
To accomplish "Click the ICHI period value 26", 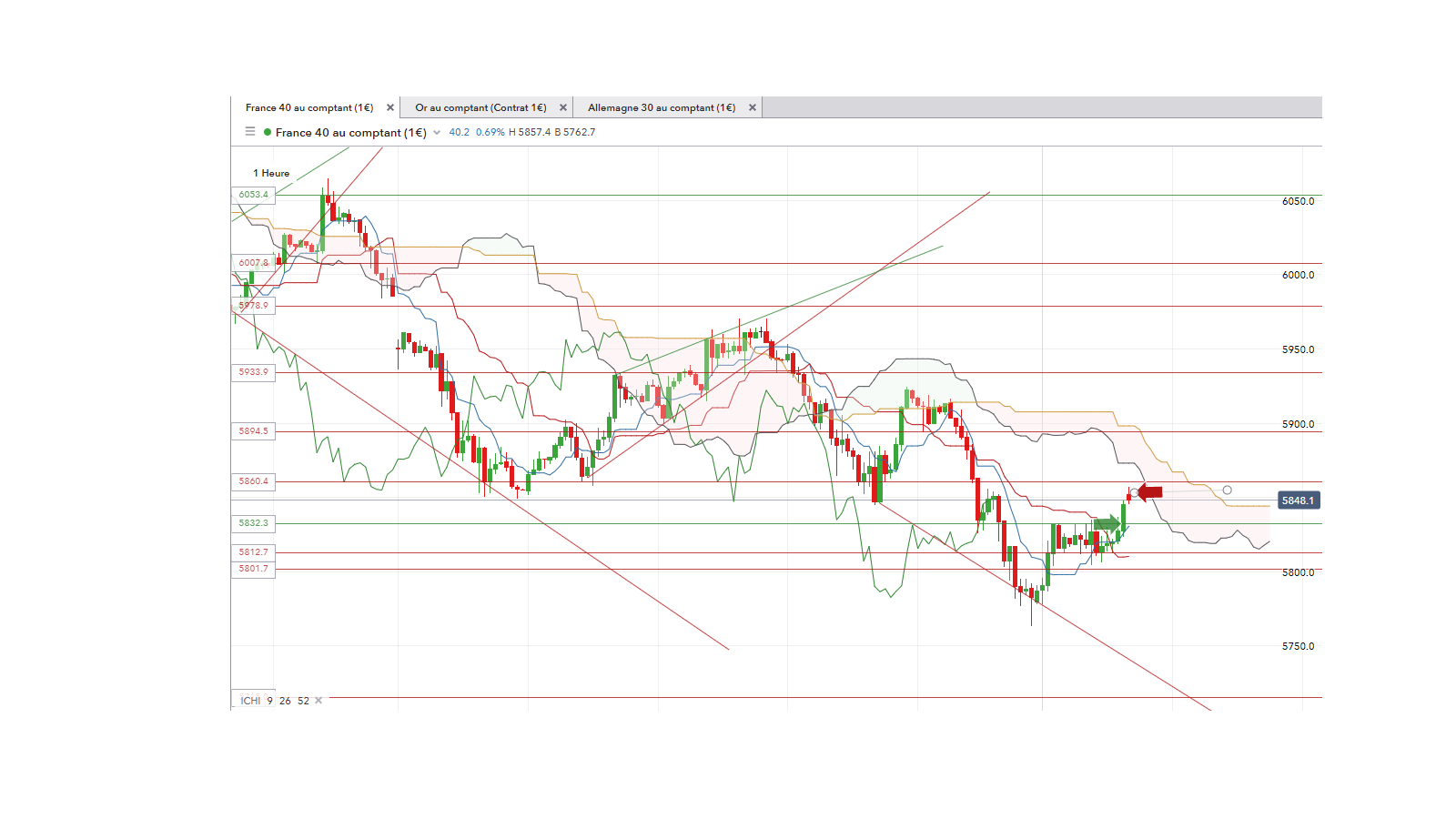I will click(286, 701).
